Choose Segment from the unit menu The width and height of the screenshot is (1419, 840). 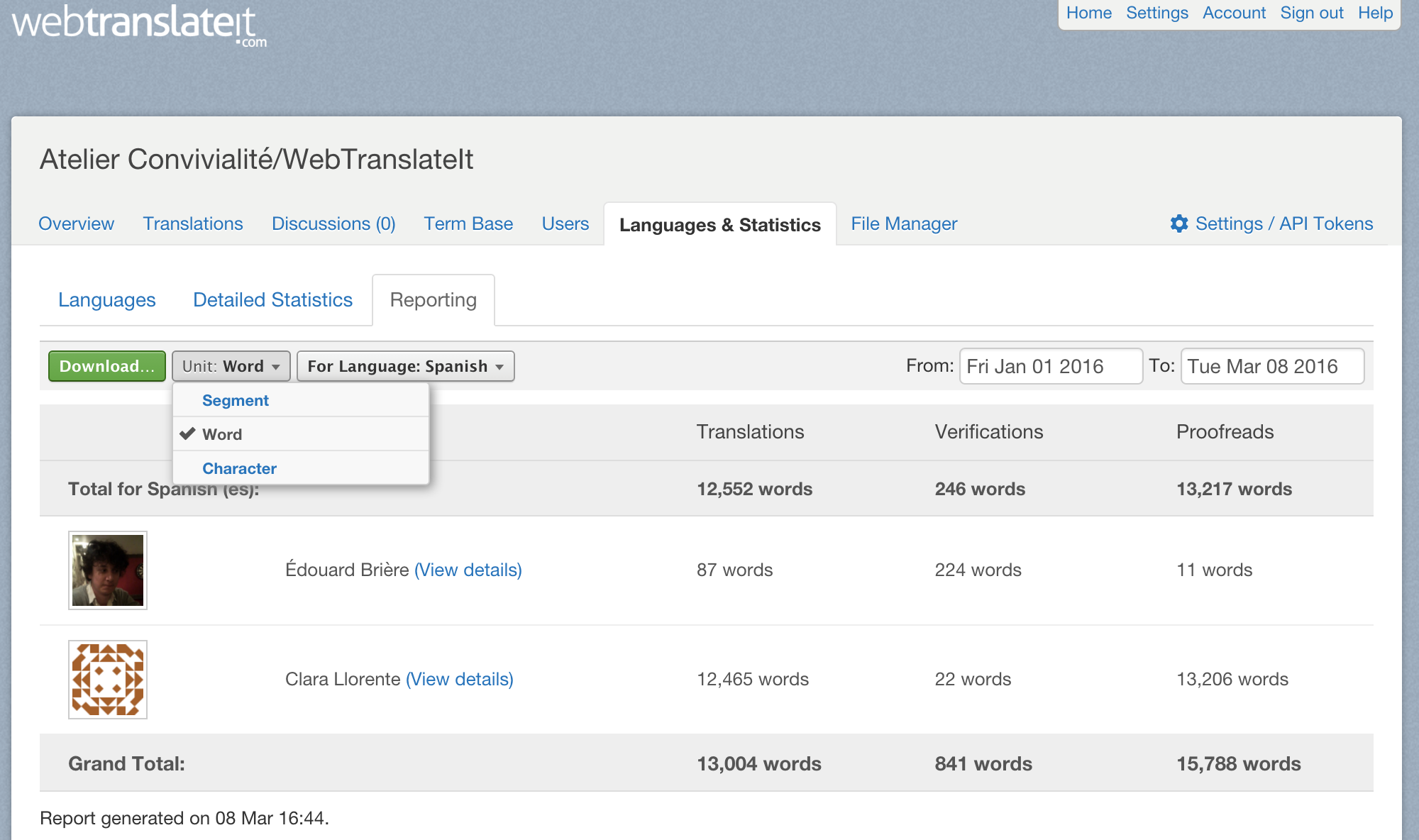pos(235,400)
